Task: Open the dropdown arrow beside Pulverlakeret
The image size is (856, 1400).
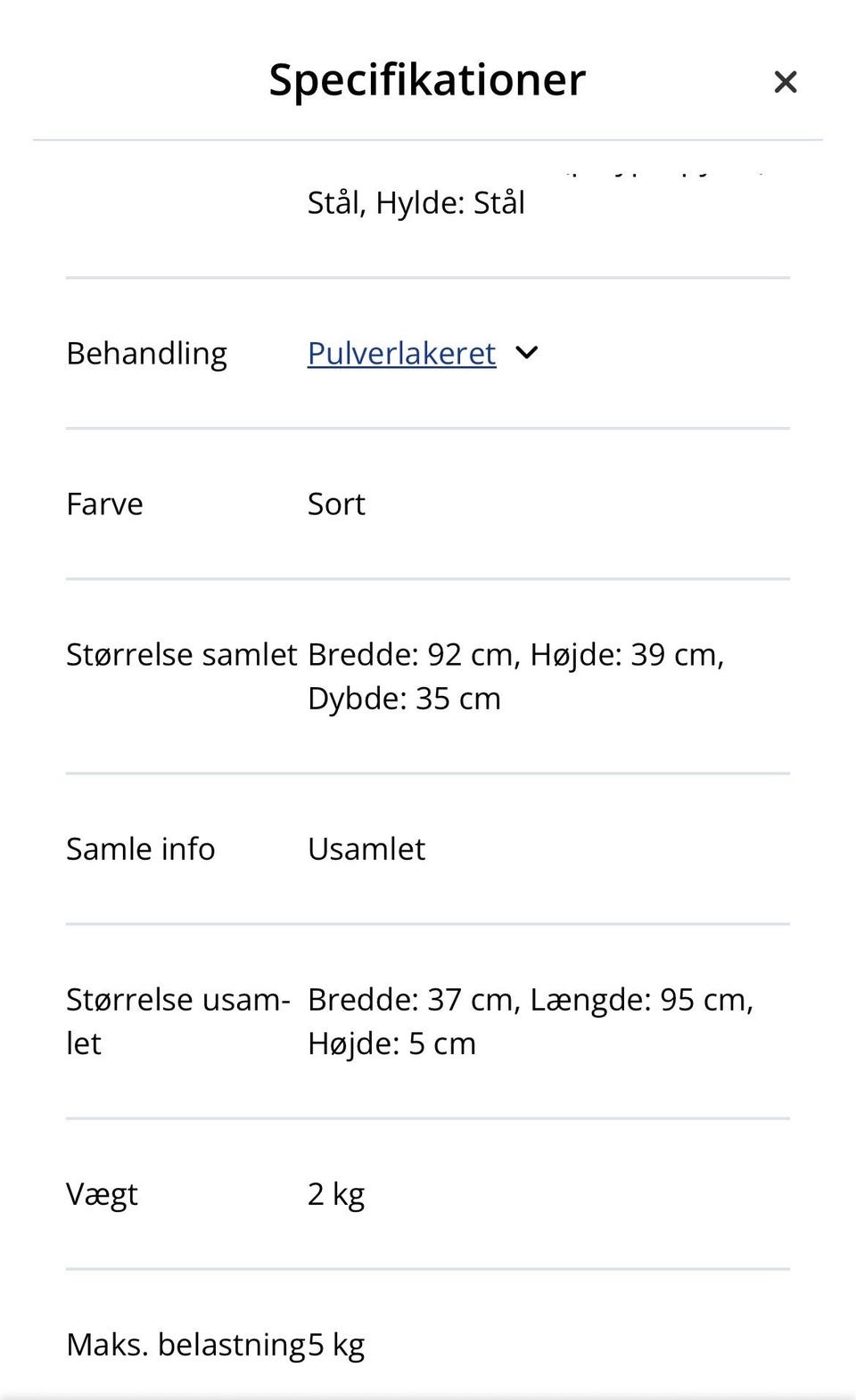Action: (526, 353)
